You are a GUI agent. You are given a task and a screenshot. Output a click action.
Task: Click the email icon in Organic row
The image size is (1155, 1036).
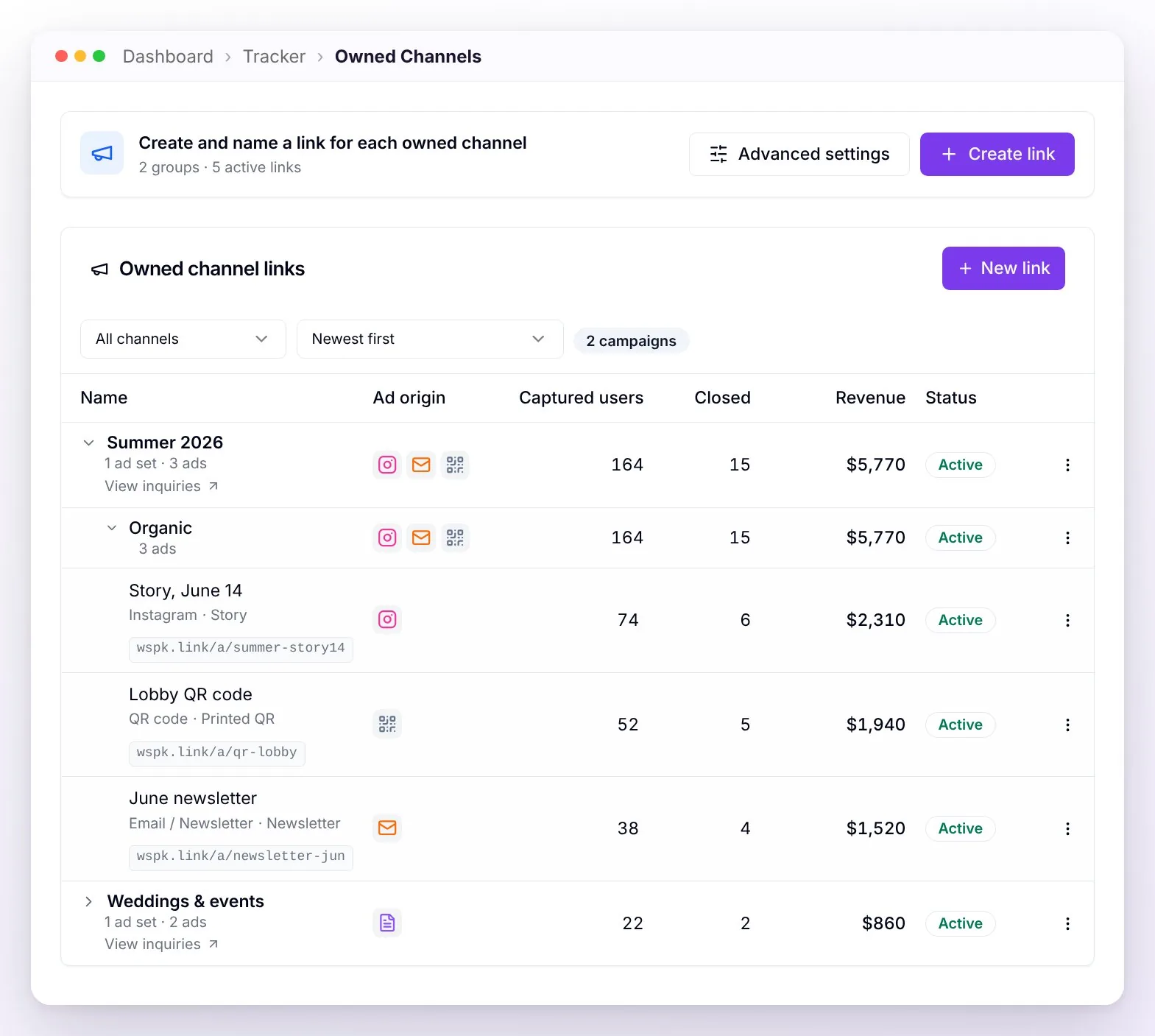point(421,538)
